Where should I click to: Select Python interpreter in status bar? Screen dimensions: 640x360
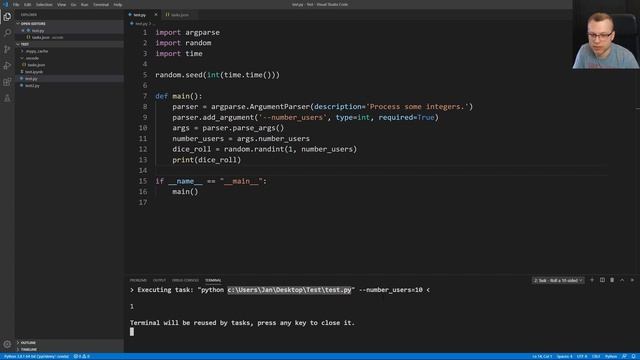coord(36,356)
